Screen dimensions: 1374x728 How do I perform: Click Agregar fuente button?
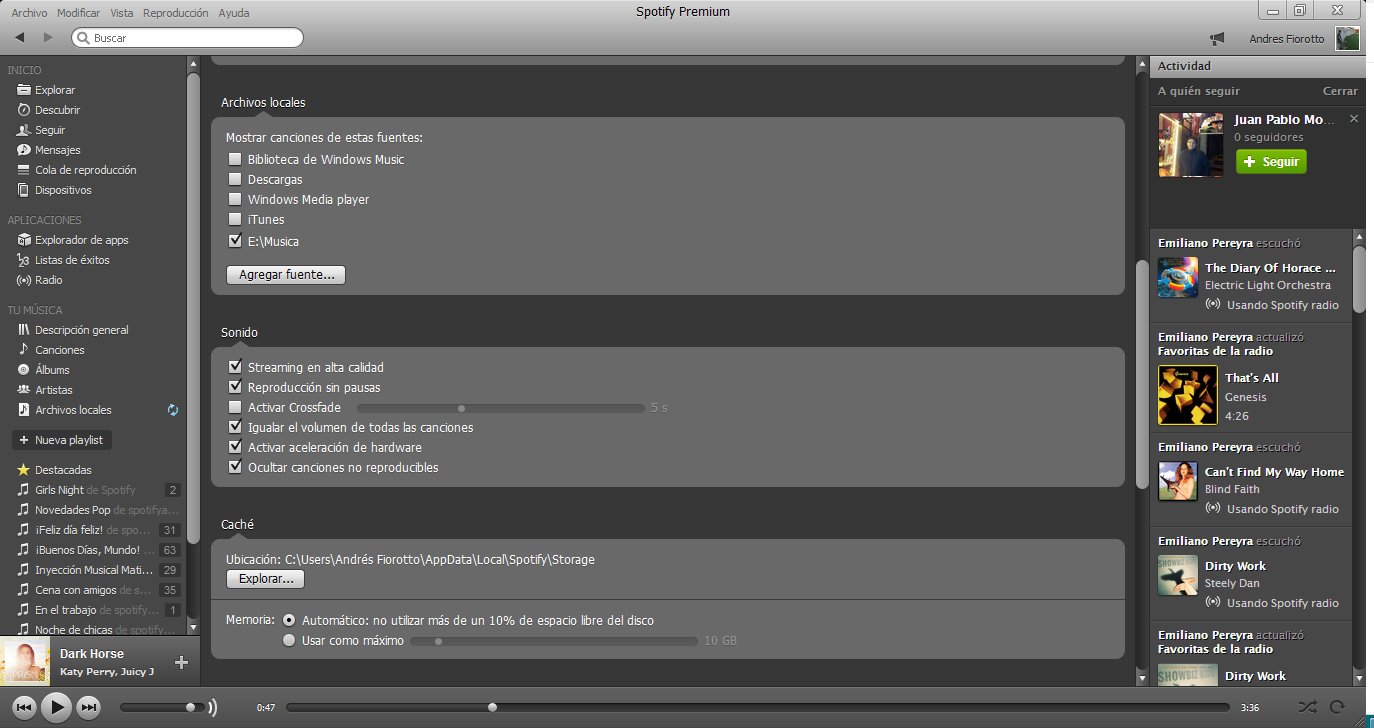(x=286, y=274)
